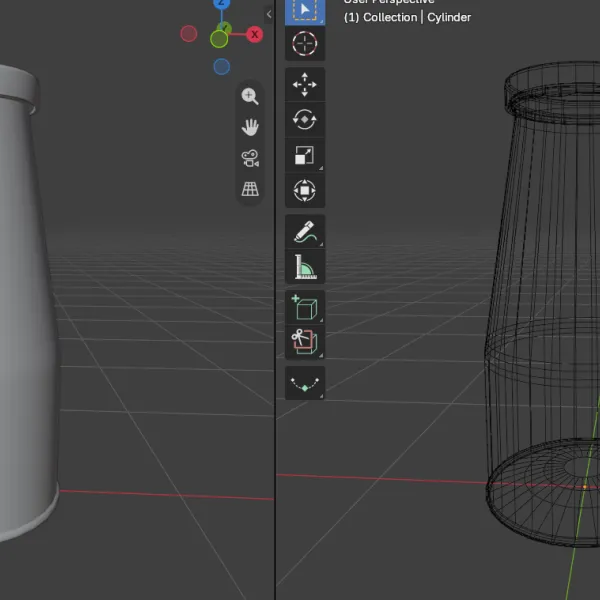This screenshot has height=600, width=600.
Task: Select the Rotate tool
Action: 305,120
